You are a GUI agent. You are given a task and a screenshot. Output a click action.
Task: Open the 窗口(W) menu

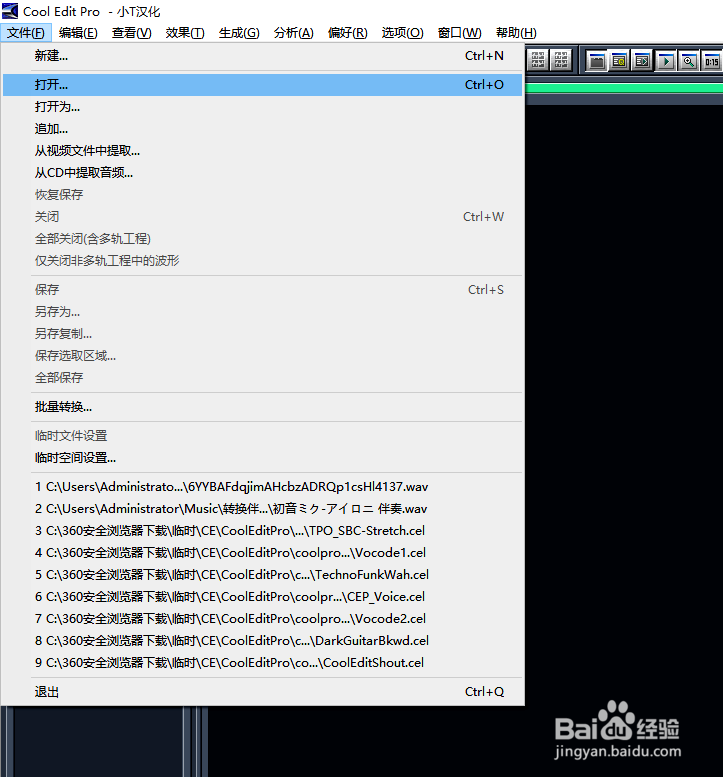[x=459, y=33]
